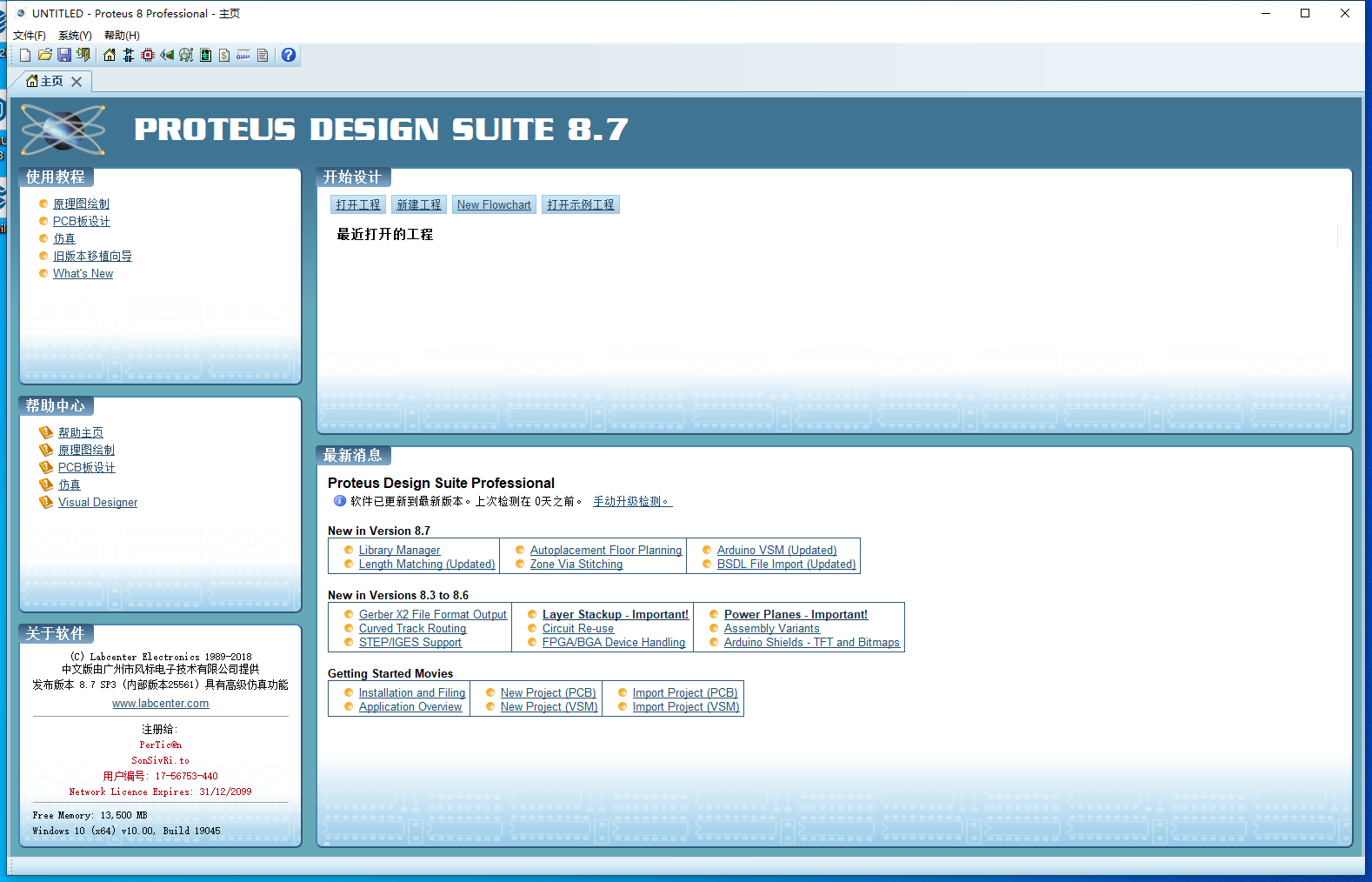The height and width of the screenshot is (882, 1372).
Task: Open the Assembly Variants link
Action: (772, 628)
